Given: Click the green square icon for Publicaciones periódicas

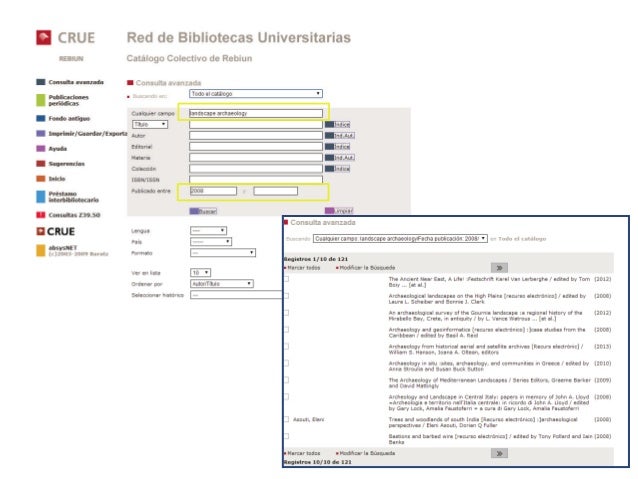Looking at the screenshot, I should click(40, 100).
